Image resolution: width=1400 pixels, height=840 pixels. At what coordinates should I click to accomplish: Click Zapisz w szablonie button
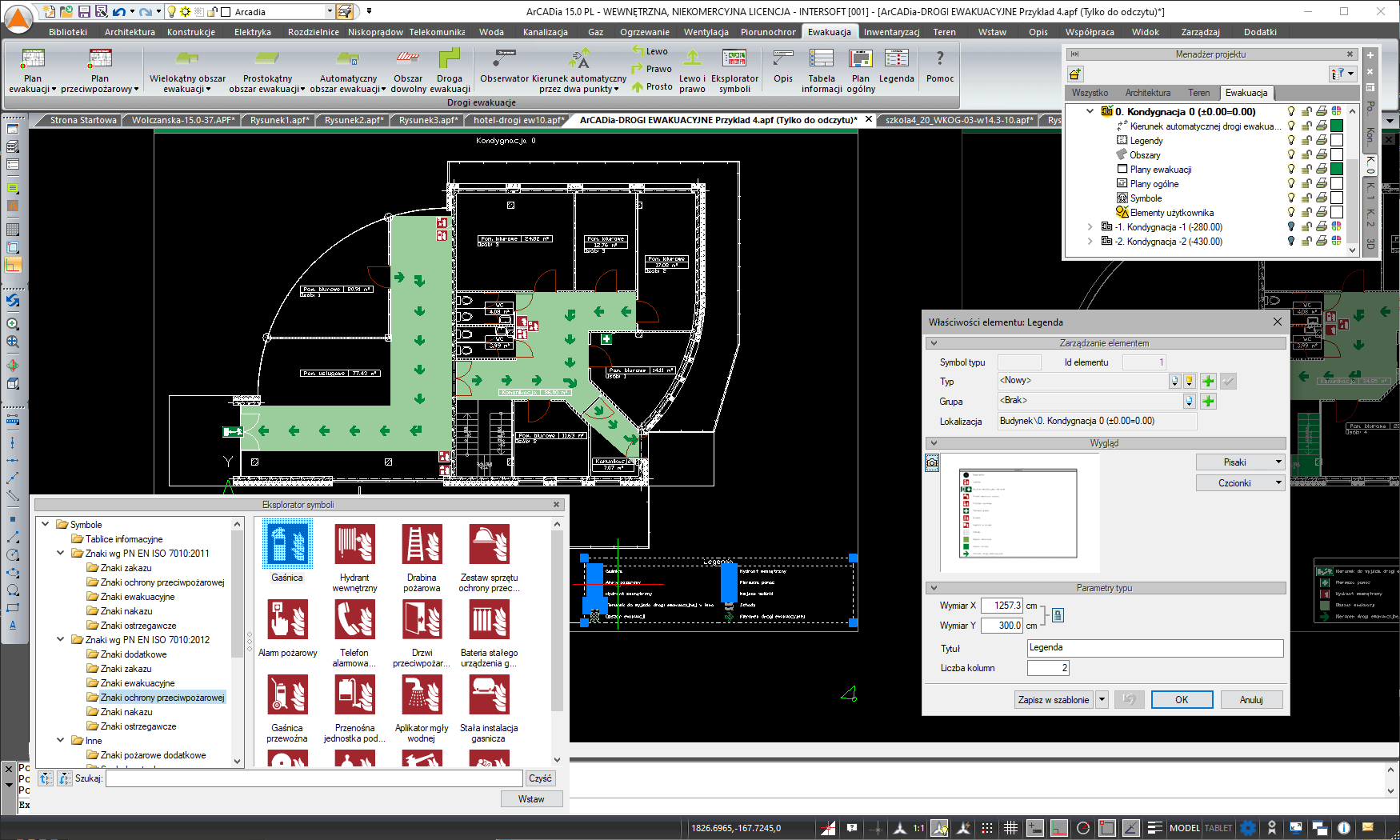1053,699
